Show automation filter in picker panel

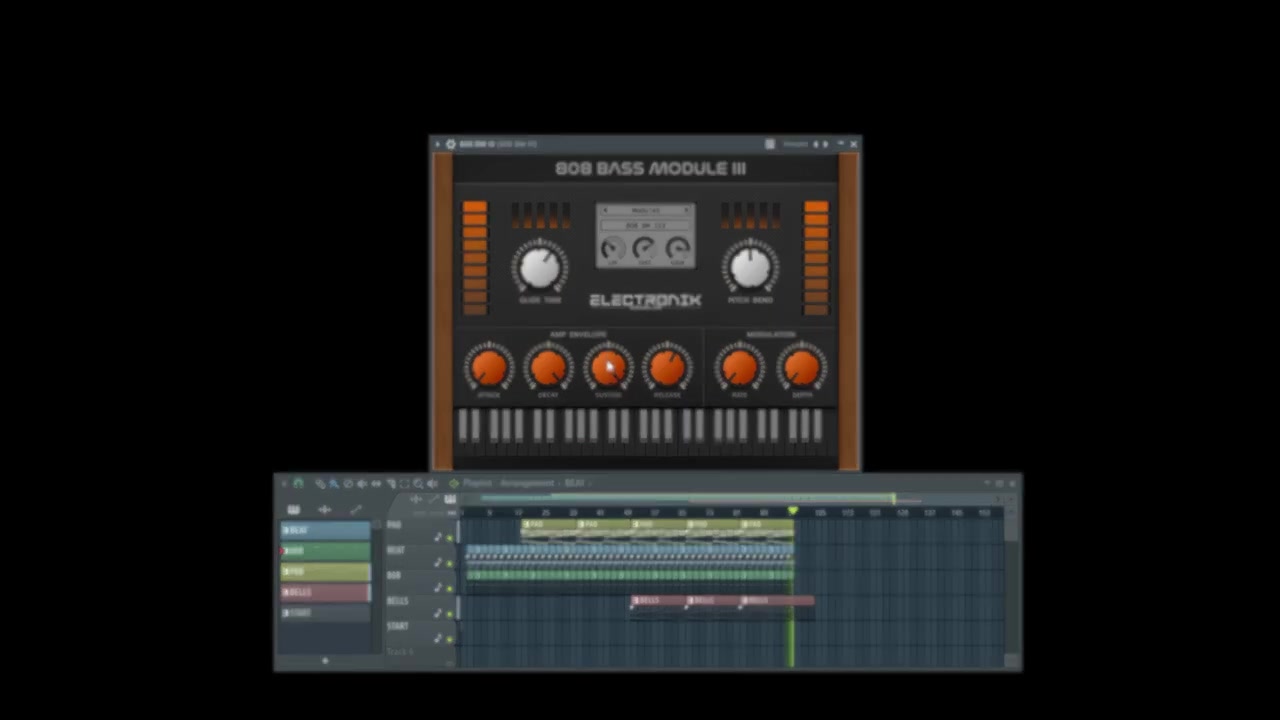coord(356,510)
